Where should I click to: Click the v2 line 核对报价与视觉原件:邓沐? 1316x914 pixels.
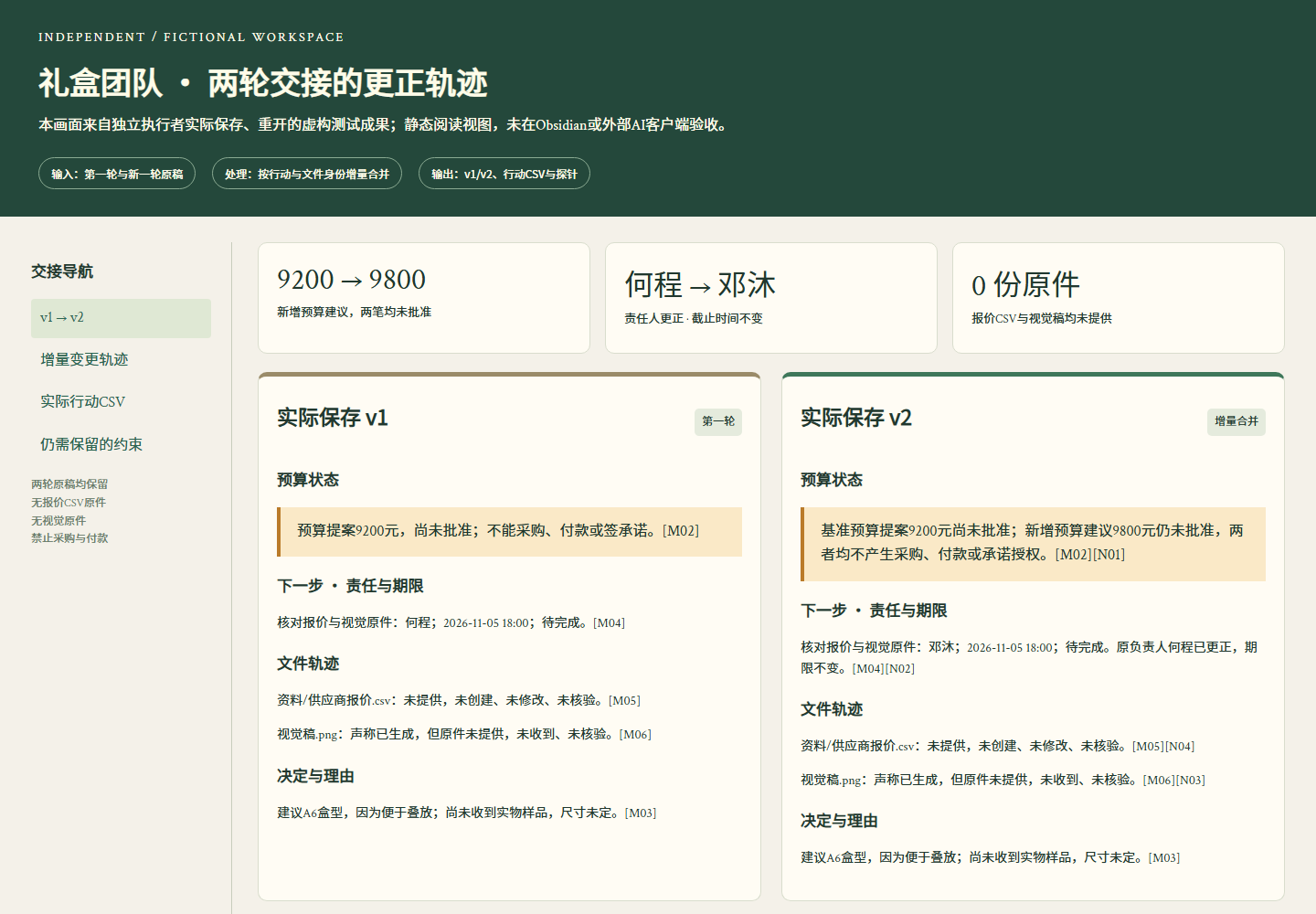click(1029, 658)
